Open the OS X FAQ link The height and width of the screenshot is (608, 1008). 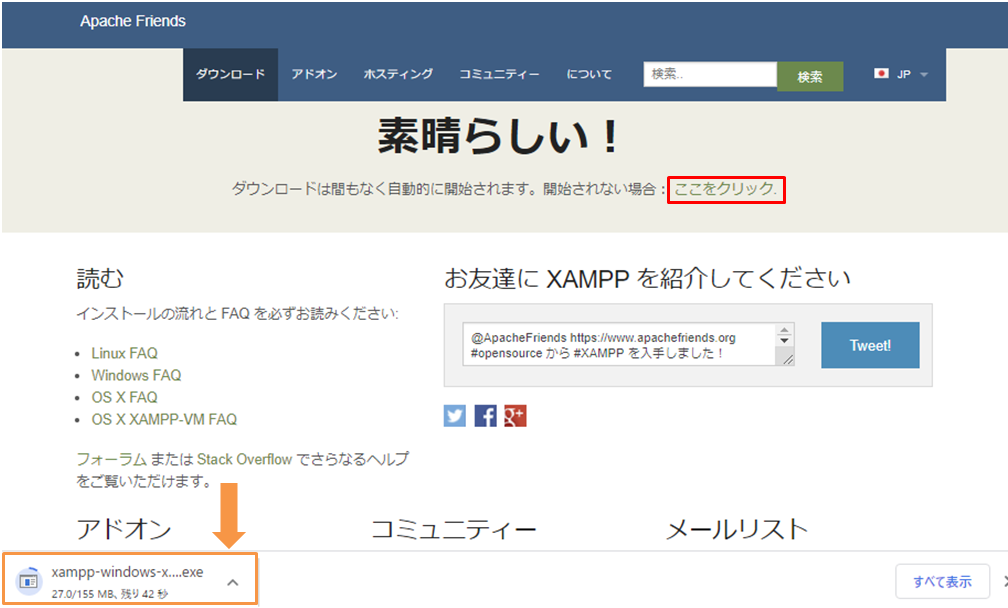pos(124,397)
